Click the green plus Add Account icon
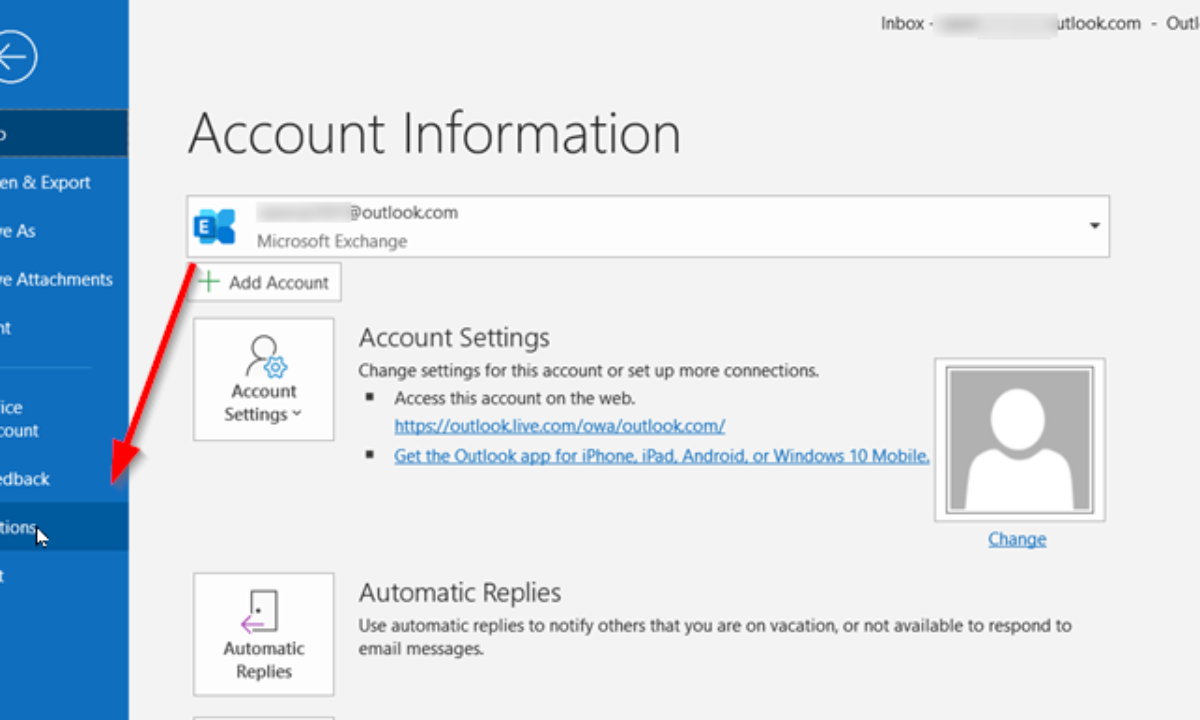 (209, 282)
